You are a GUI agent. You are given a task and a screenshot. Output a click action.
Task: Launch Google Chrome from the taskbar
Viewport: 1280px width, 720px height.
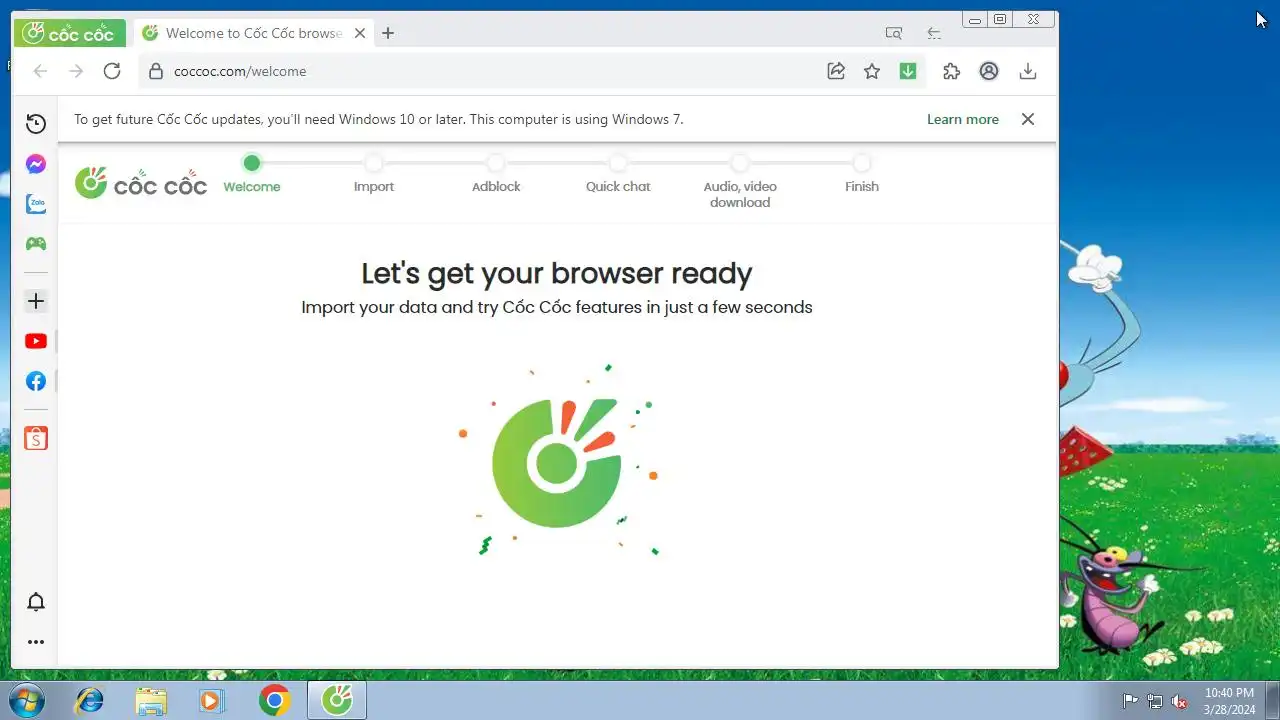pos(274,700)
